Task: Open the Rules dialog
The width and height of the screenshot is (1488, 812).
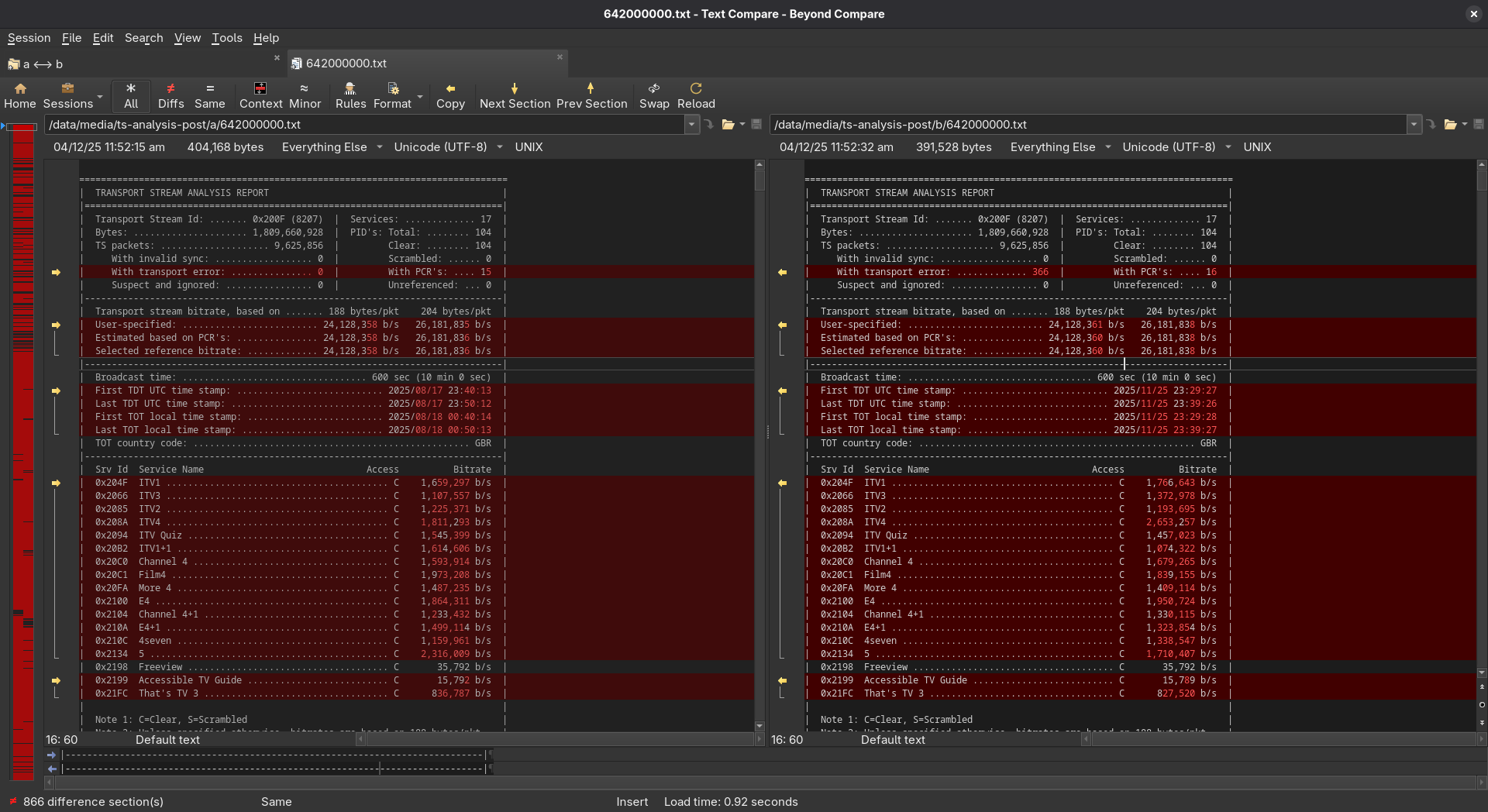Action: point(350,95)
